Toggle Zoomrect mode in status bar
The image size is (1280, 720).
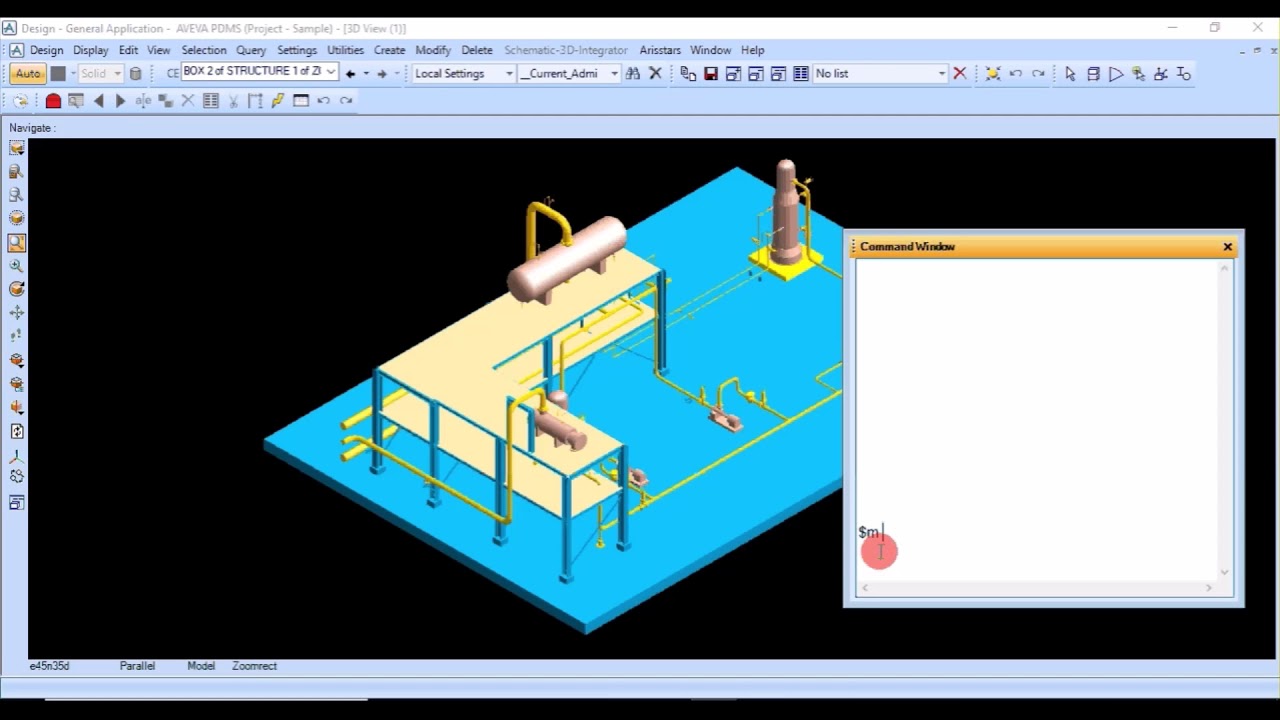(254, 666)
